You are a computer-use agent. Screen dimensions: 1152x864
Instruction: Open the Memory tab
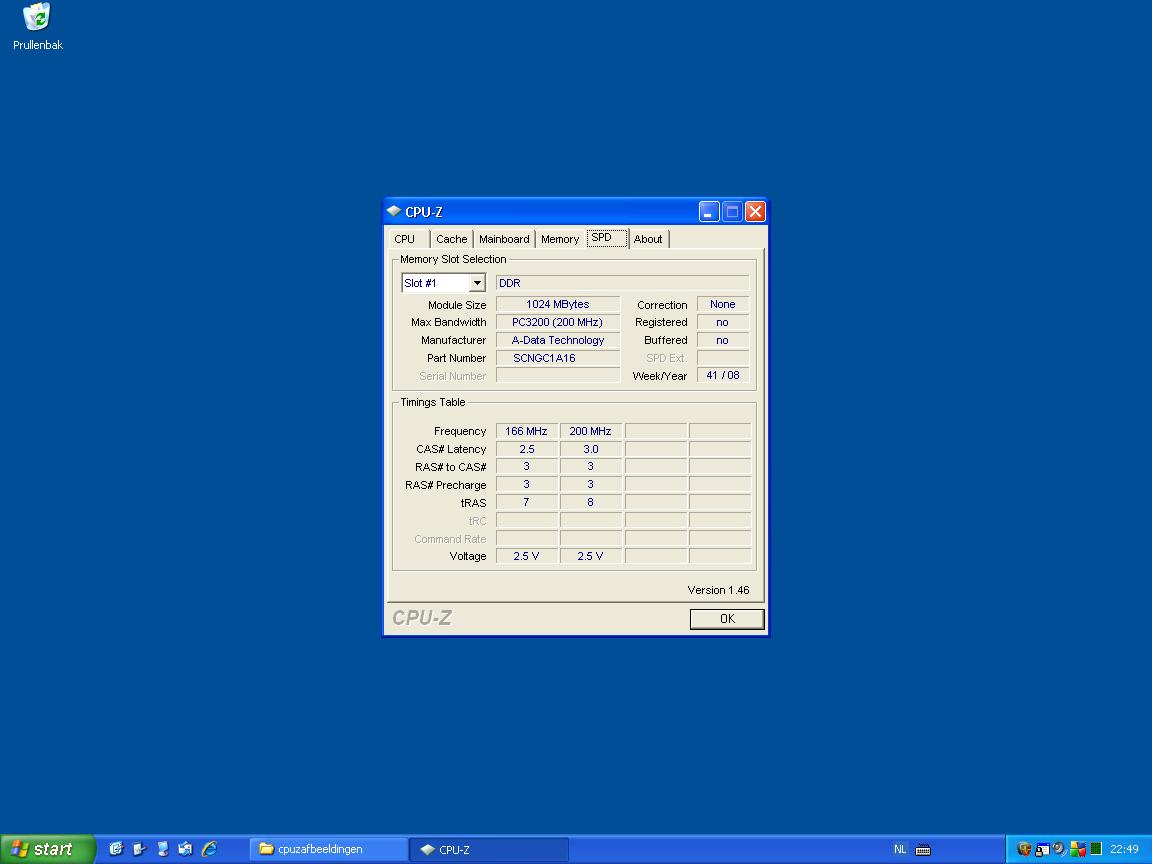click(560, 239)
